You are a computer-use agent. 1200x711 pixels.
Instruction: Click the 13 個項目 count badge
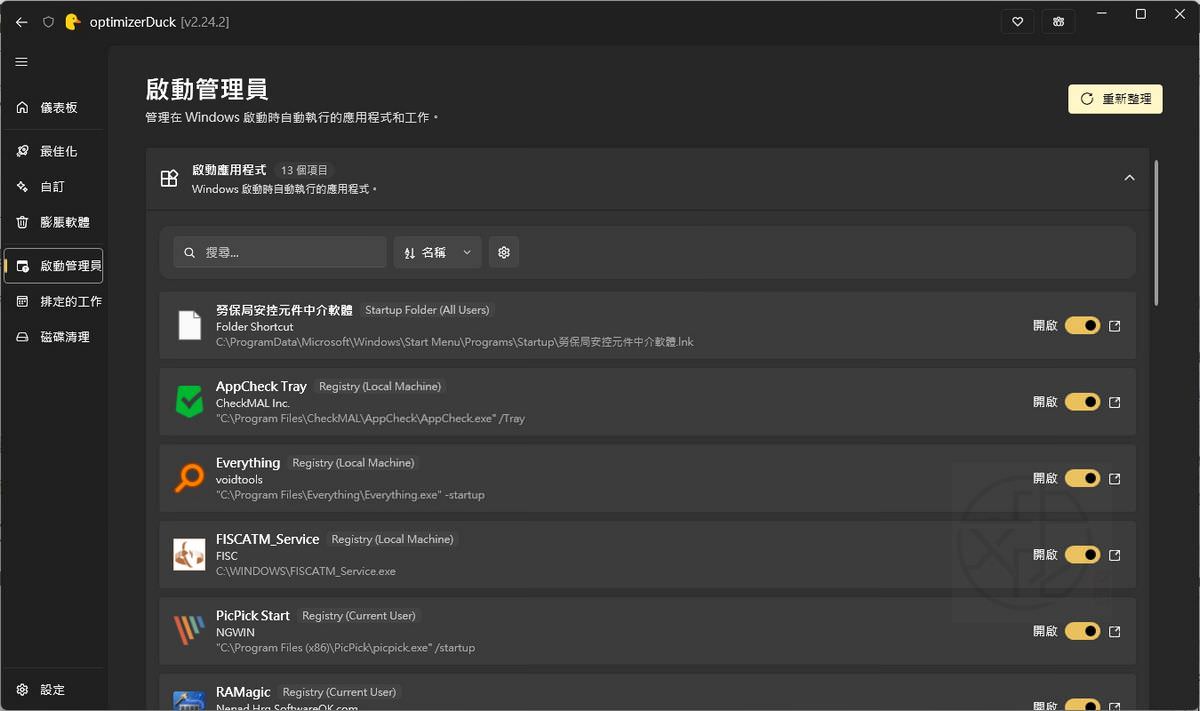(304, 170)
